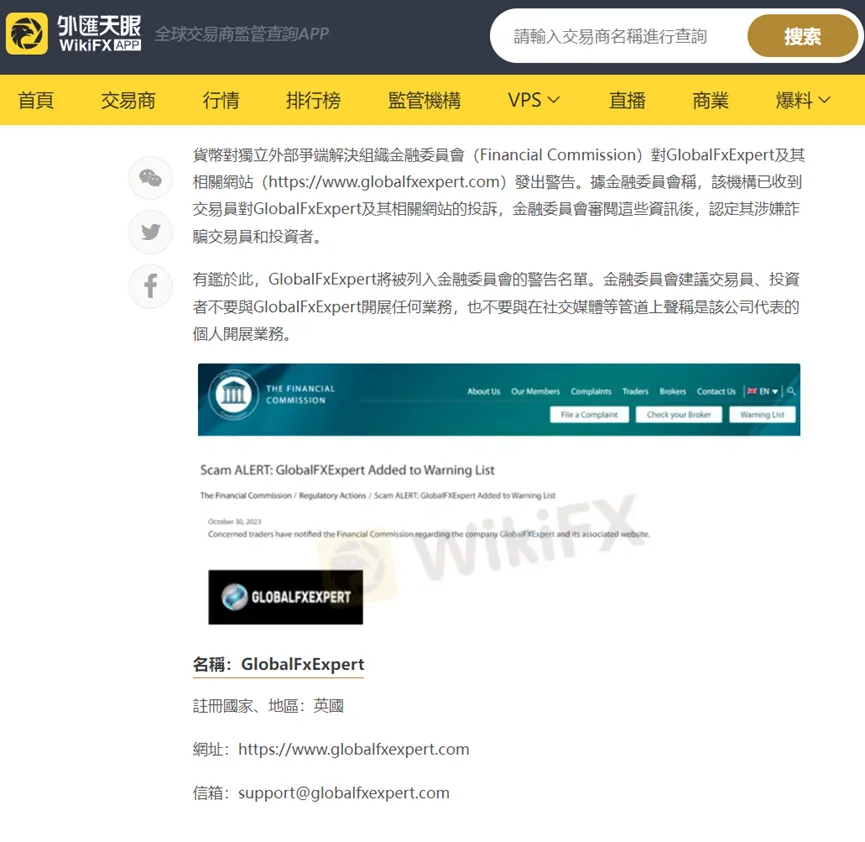Share the article via the Twitter icon
The height and width of the screenshot is (842, 865).
tap(151, 232)
